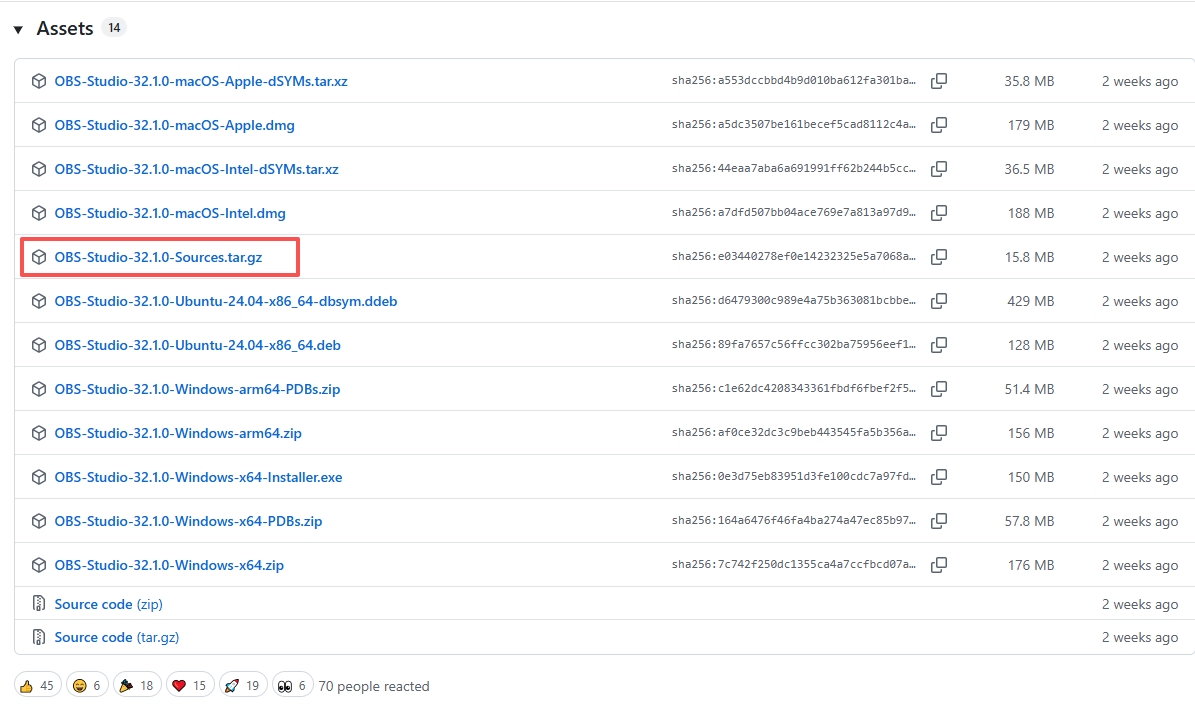1195x709 pixels.
Task: Download OBS-Studio-32.1.0-macOS-Intel-dSYMs.tar.xz
Action: tap(197, 168)
